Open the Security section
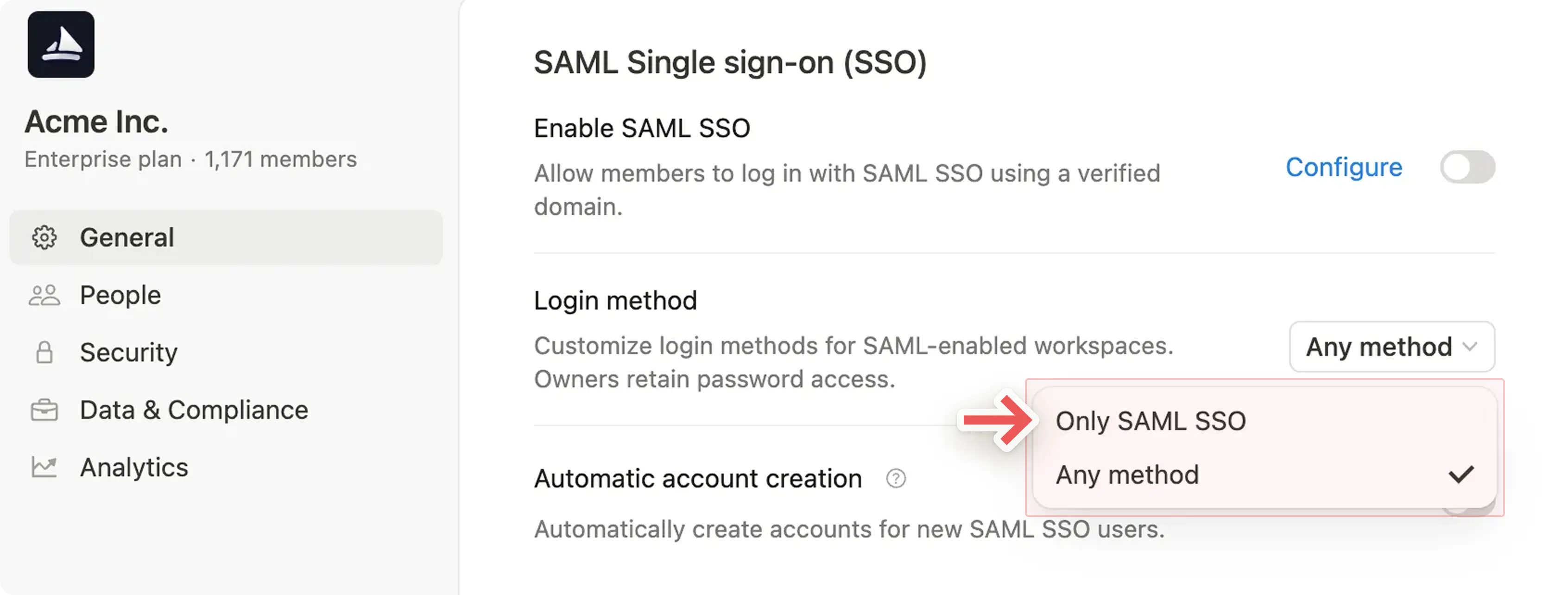This screenshot has width=1568, height=595. [x=128, y=352]
